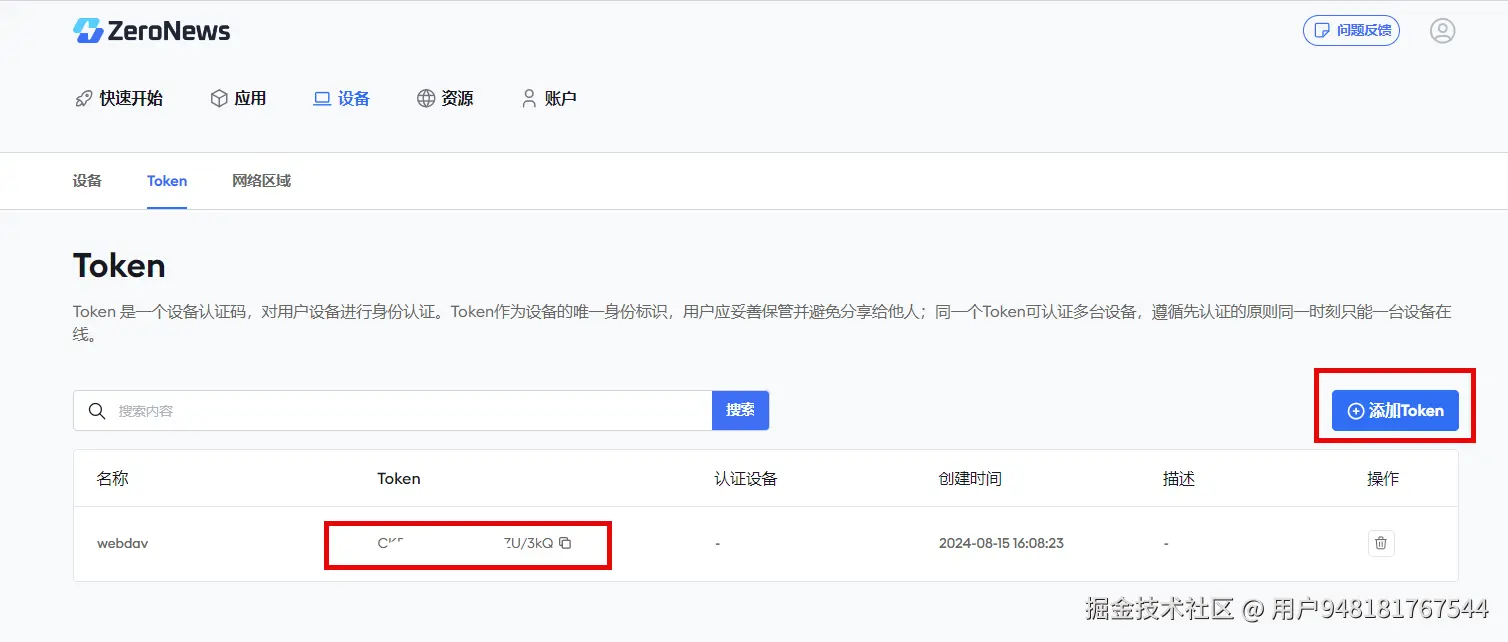Click the 名称 column header
Viewport: 1508px width, 642px height.
click(x=112, y=478)
